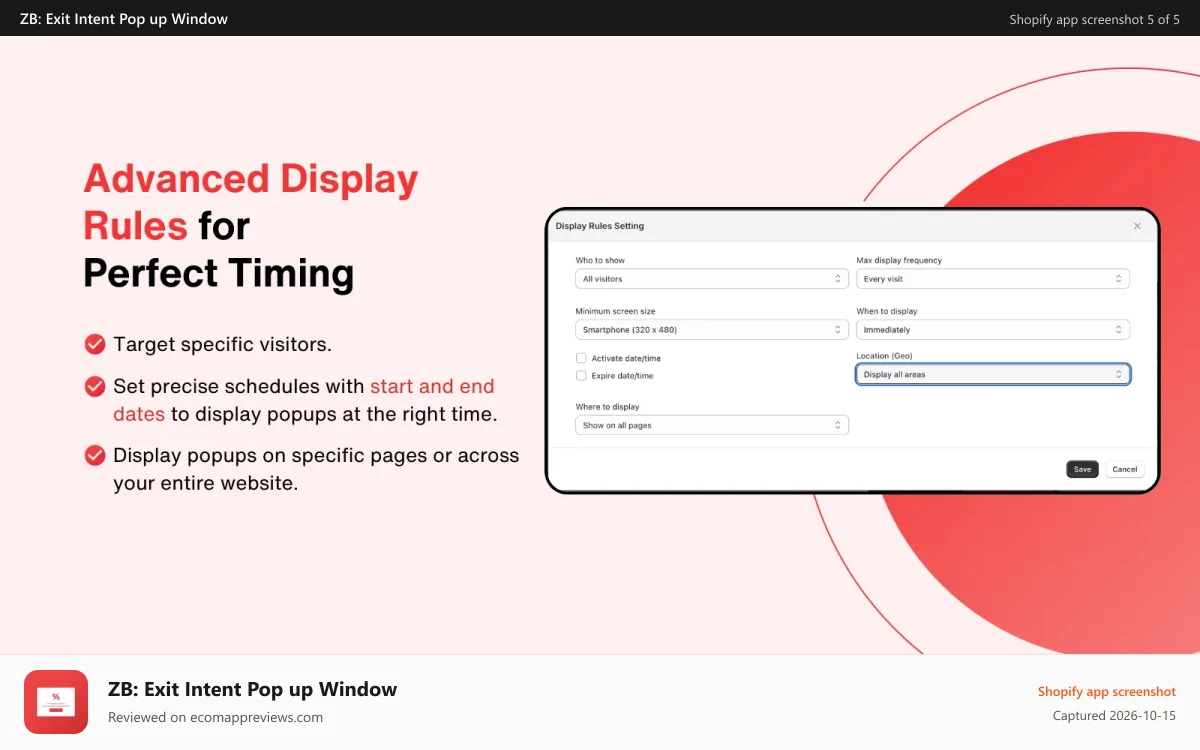Image resolution: width=1200 pixels, height=750 pixels.
Task: Click the 'Reviewed on ecomappreviews.com' text
Action: pyautogui.click(x=215, y=717)
